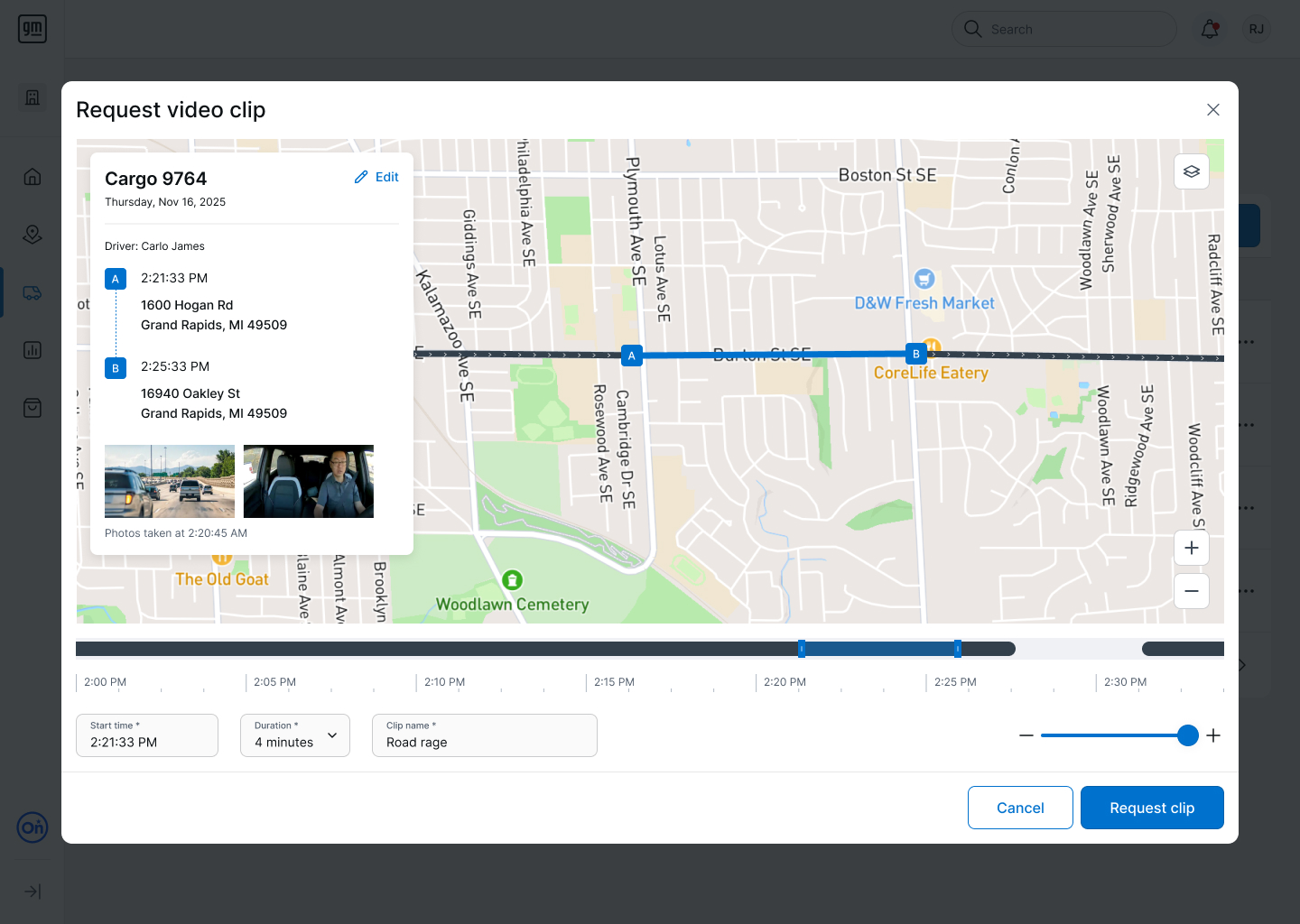1300x924 pixels.
Task: Open the map location sidebar icon
Action: pyautogui.click(x=32, y=234)
